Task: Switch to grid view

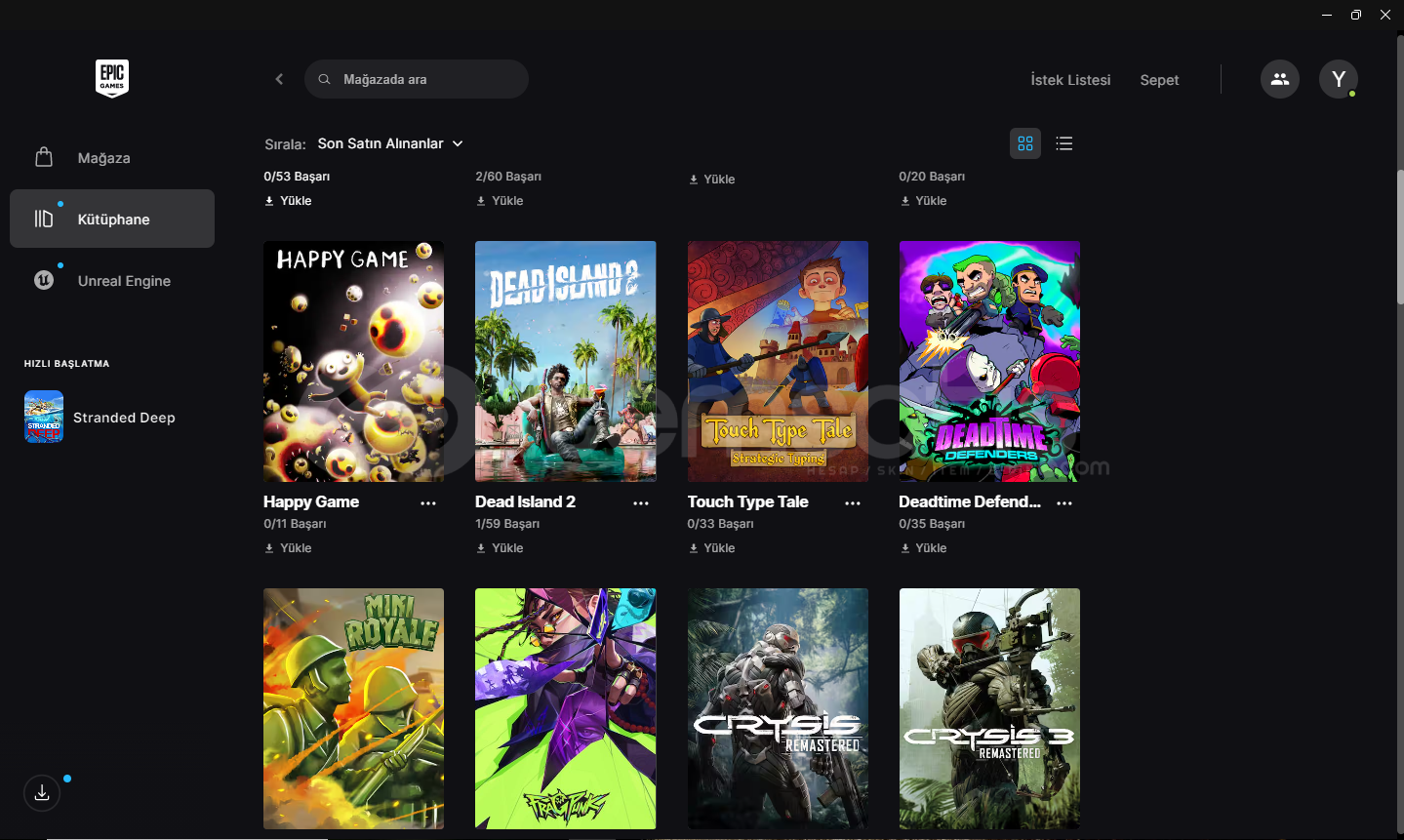Action: tap(1025, 143)
